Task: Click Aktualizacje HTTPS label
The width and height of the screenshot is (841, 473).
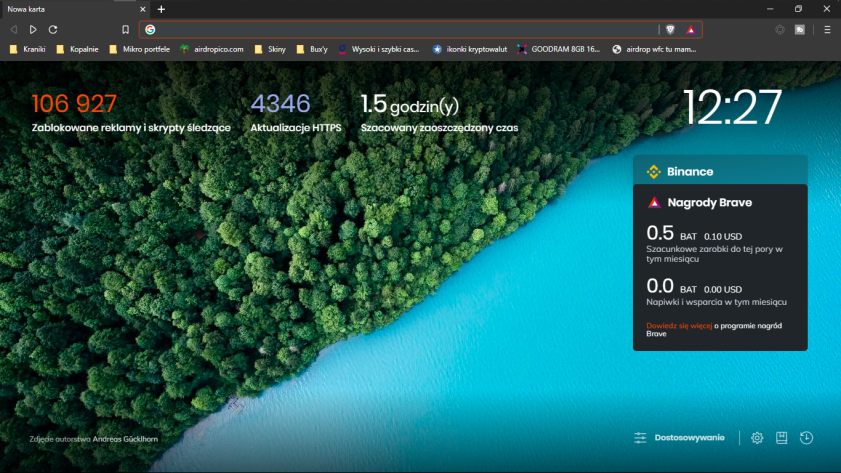Action: [296, 128]
